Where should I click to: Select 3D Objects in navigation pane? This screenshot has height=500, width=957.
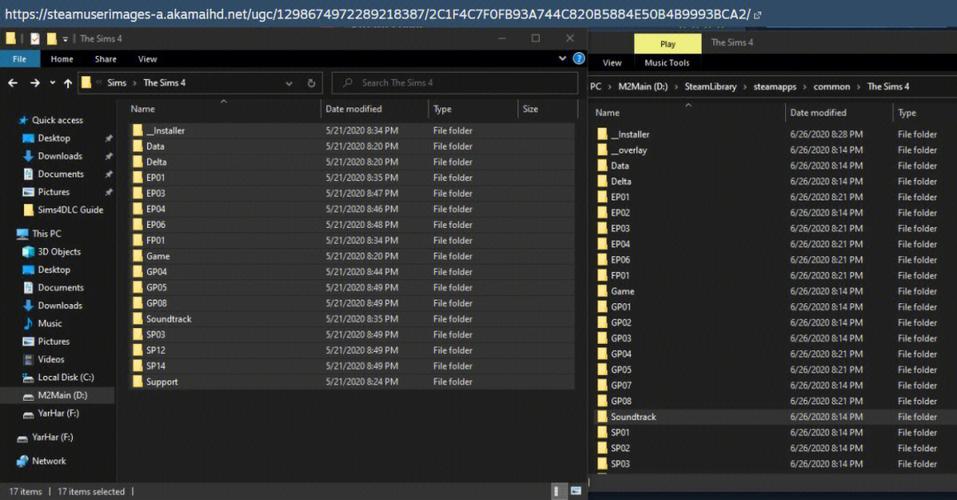59,252
